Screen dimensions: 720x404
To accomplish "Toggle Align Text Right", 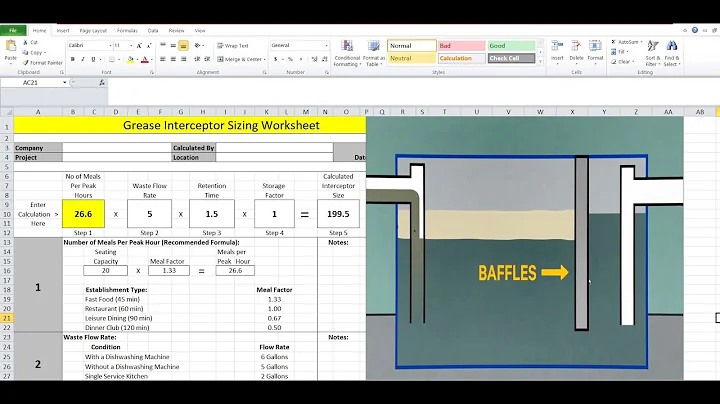I will pos(183,59).
